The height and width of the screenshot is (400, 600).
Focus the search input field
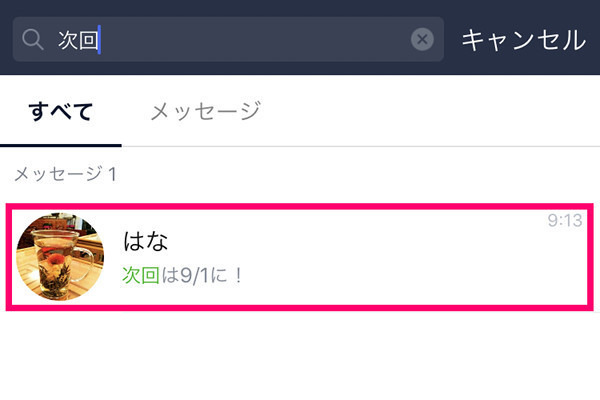pyautogui.click(x=228, y=39)
